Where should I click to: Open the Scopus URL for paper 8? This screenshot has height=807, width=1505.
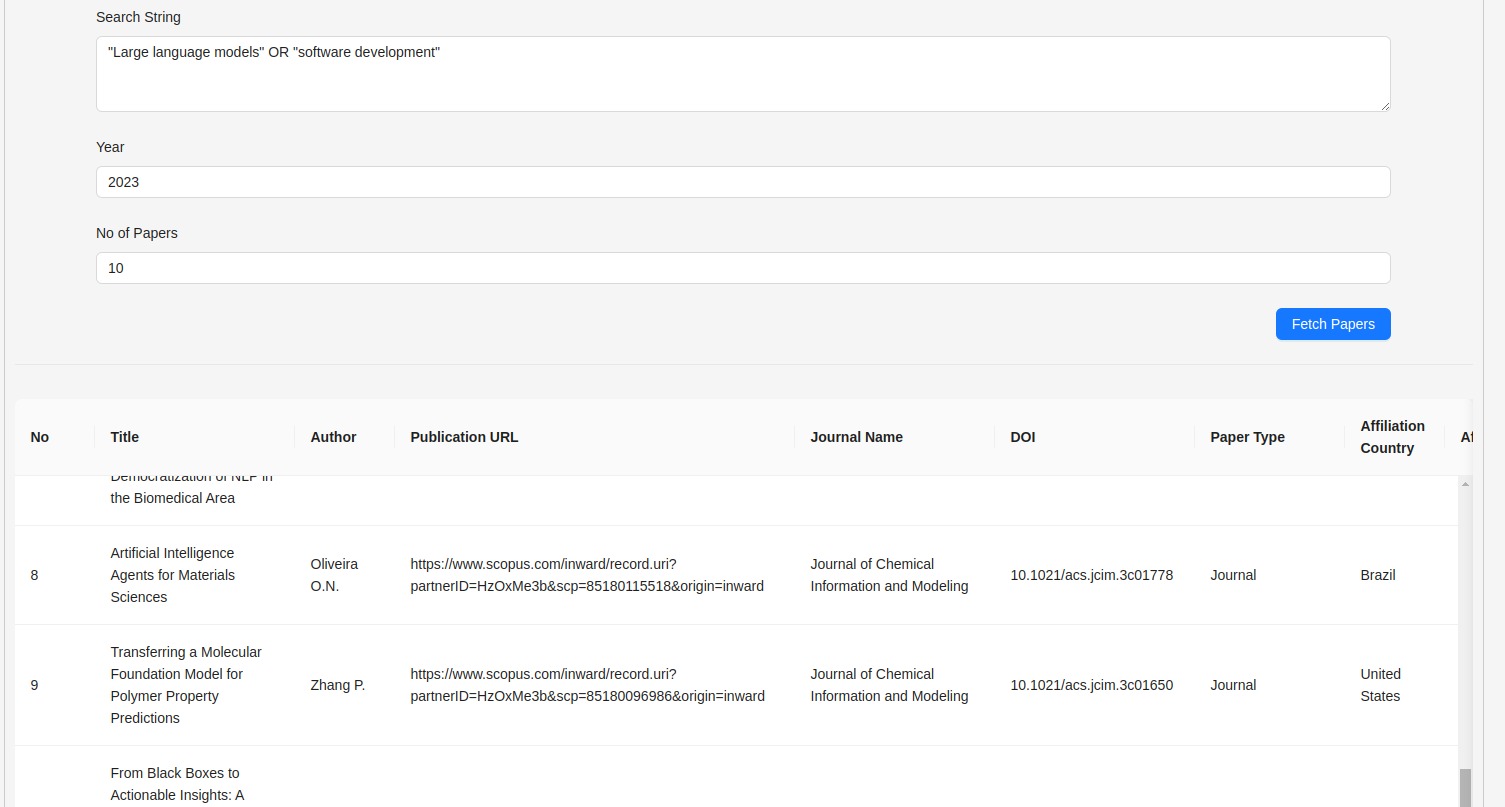(x=587, y=575)
